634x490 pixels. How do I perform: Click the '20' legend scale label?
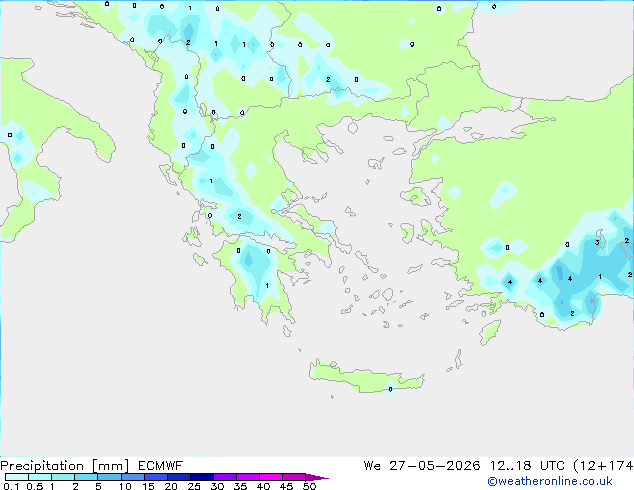tap(171, 486)
